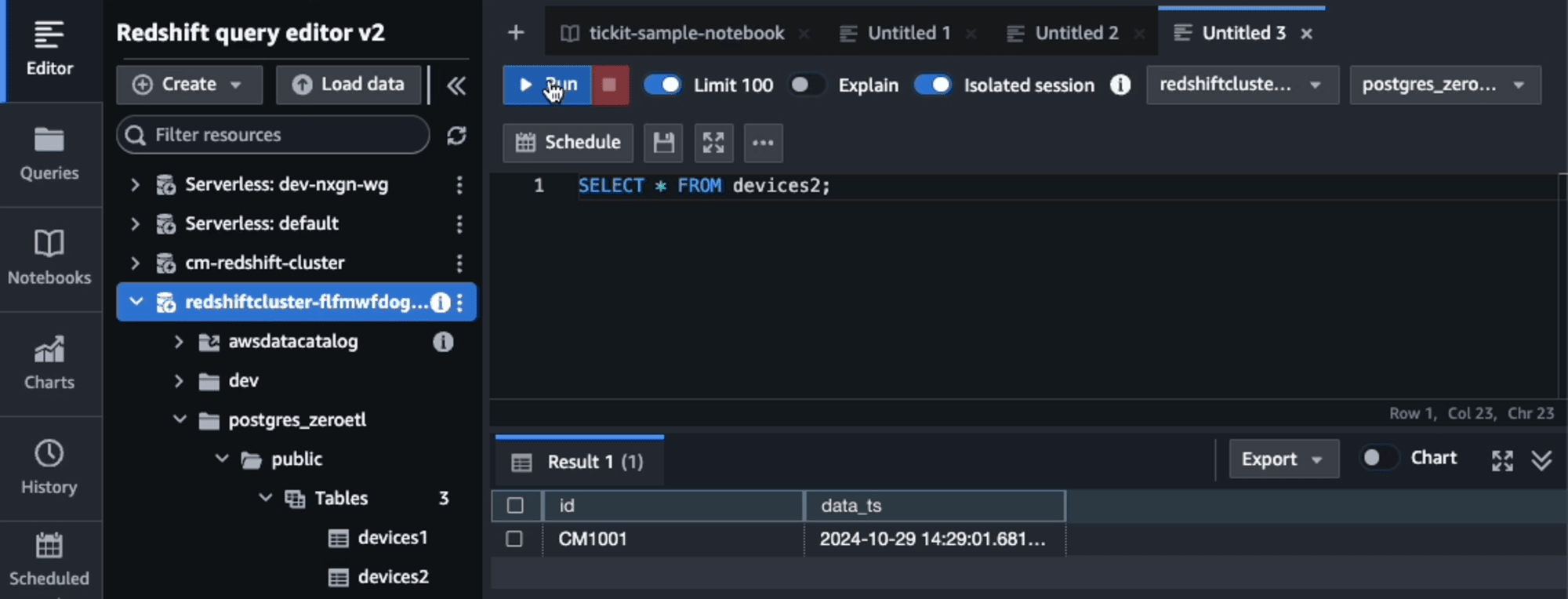Image resolution: width=1568 pixels, height=599 pixels.
Task: Open the redshiftcluster connection dropdown
Action: coord(1243,85)
